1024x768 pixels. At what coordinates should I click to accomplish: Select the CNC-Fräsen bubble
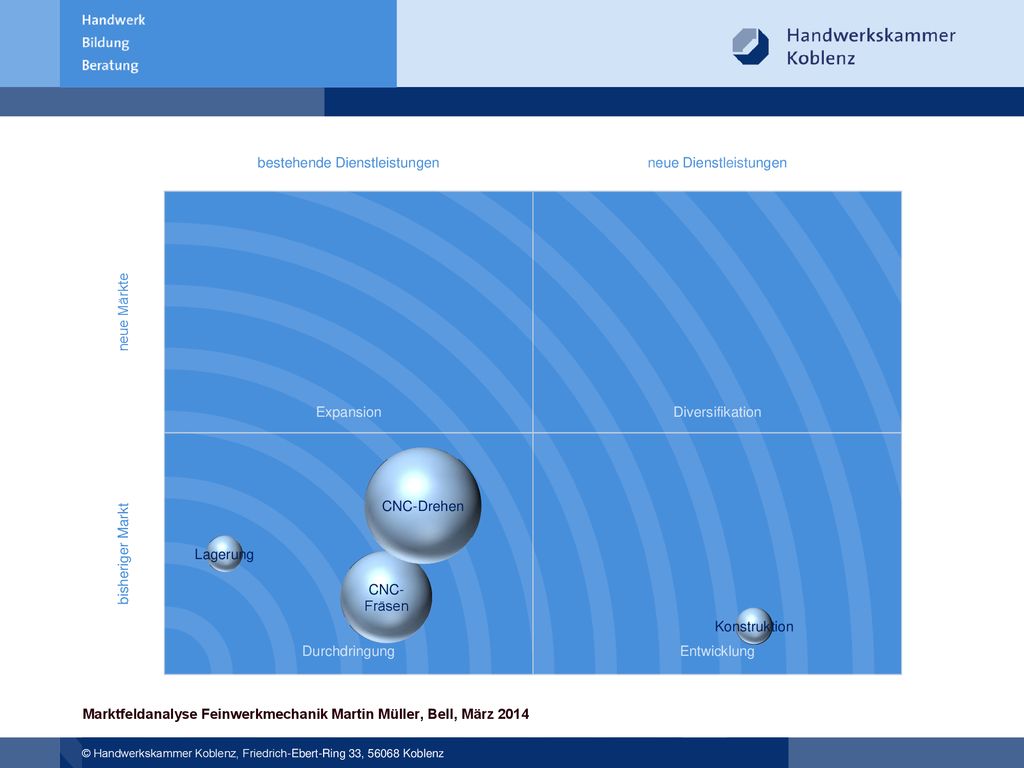coord(386,597)
